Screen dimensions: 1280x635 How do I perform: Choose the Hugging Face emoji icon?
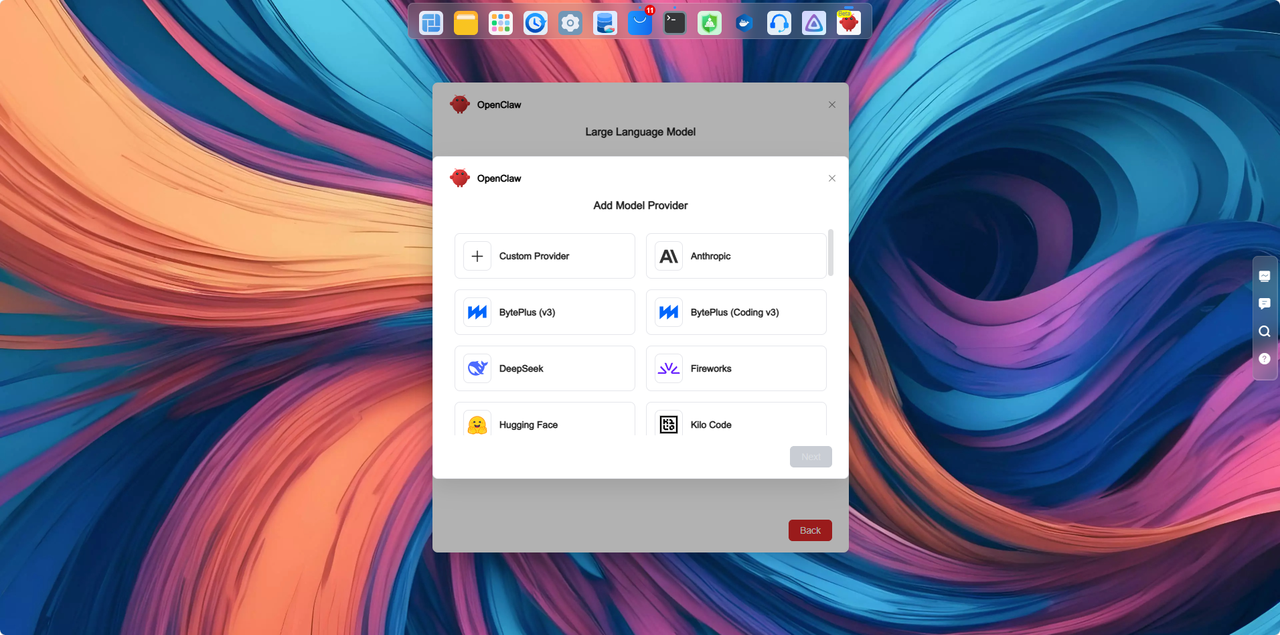point(477,424)
